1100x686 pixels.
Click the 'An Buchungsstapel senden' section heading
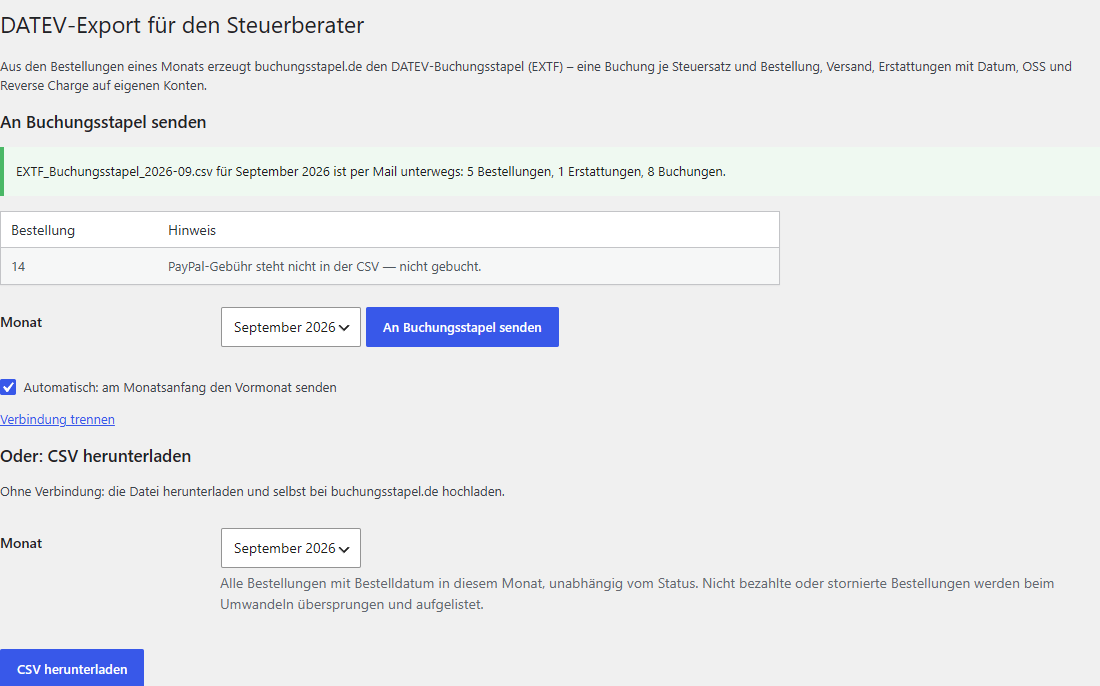[x=103, y=122]
